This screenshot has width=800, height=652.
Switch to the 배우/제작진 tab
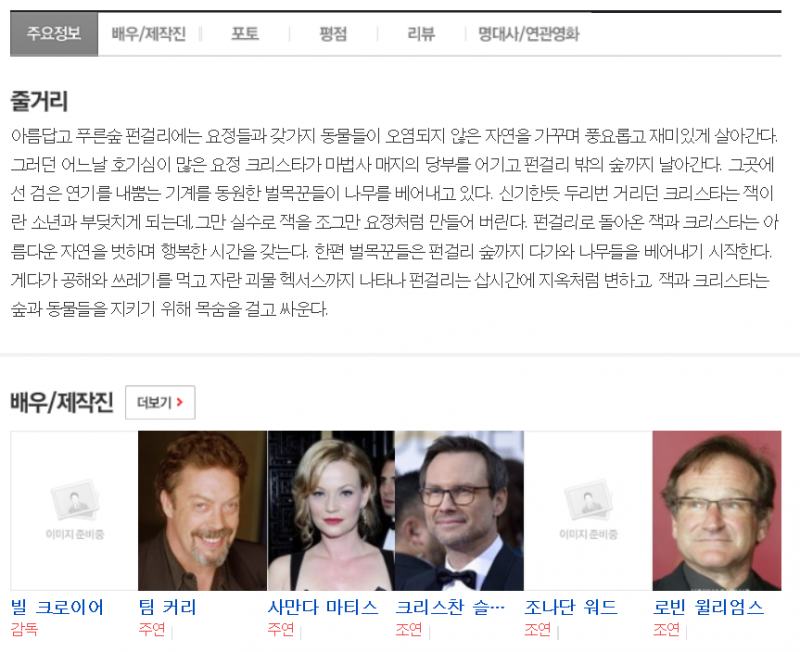tap(148, 34)
